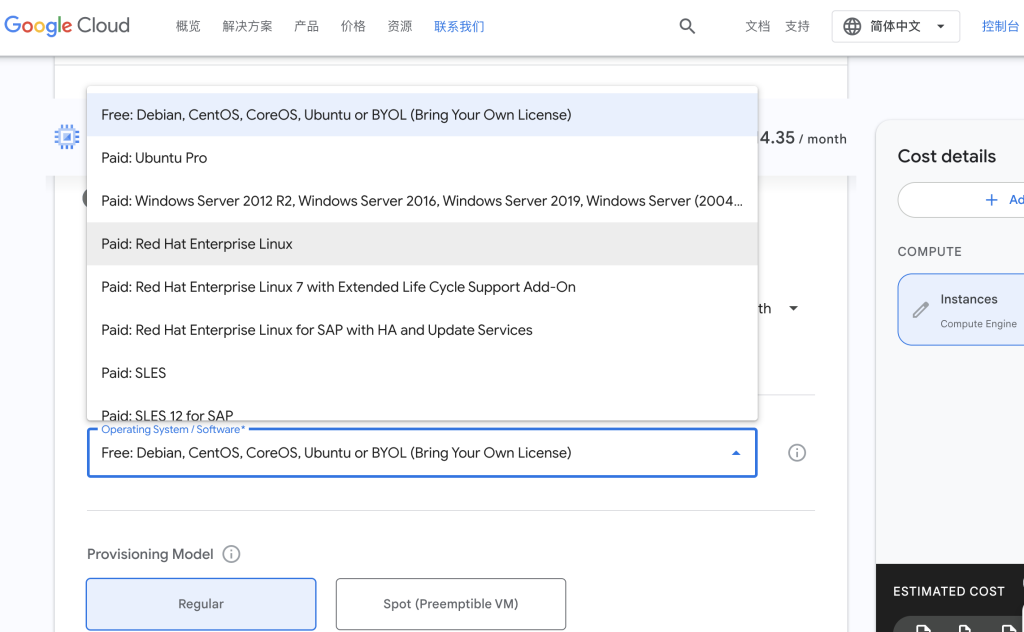1024x632 pixels.
Task: Click the pencil edit icon on Instances card
Action: click(921, 309)
